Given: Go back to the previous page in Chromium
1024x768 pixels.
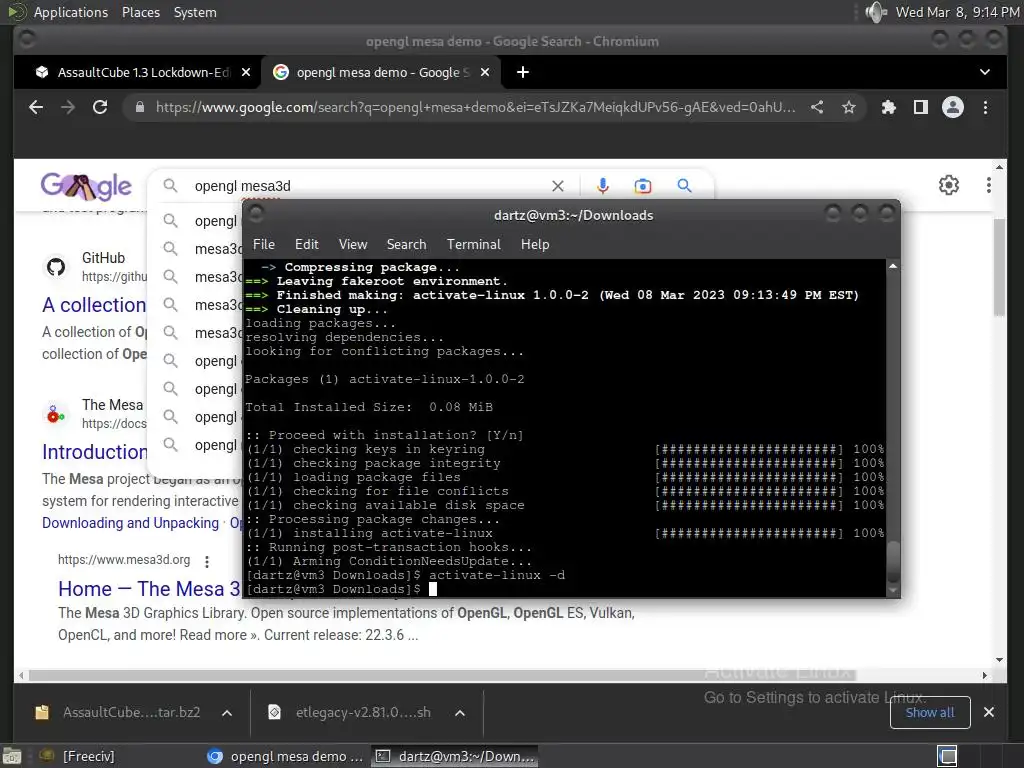Looking at the screenshot, I should coord(36,107).
